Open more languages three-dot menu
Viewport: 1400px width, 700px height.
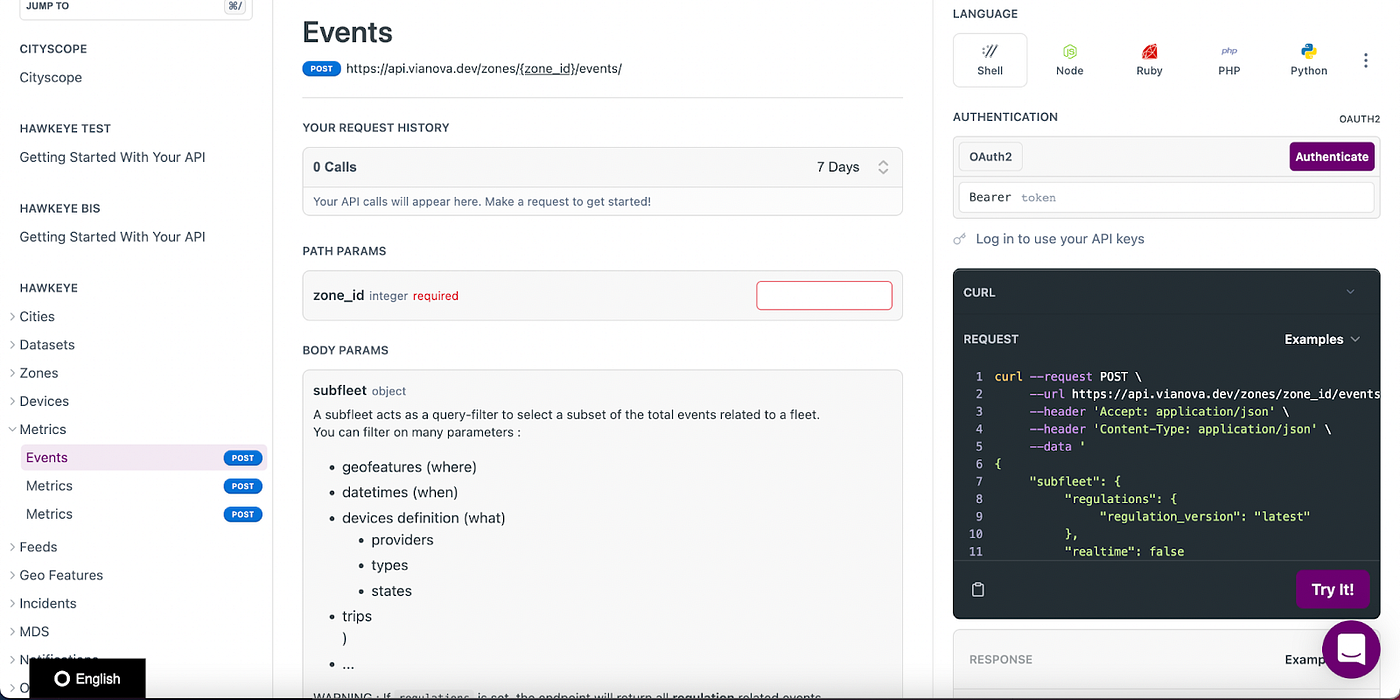click(1366, 61)
